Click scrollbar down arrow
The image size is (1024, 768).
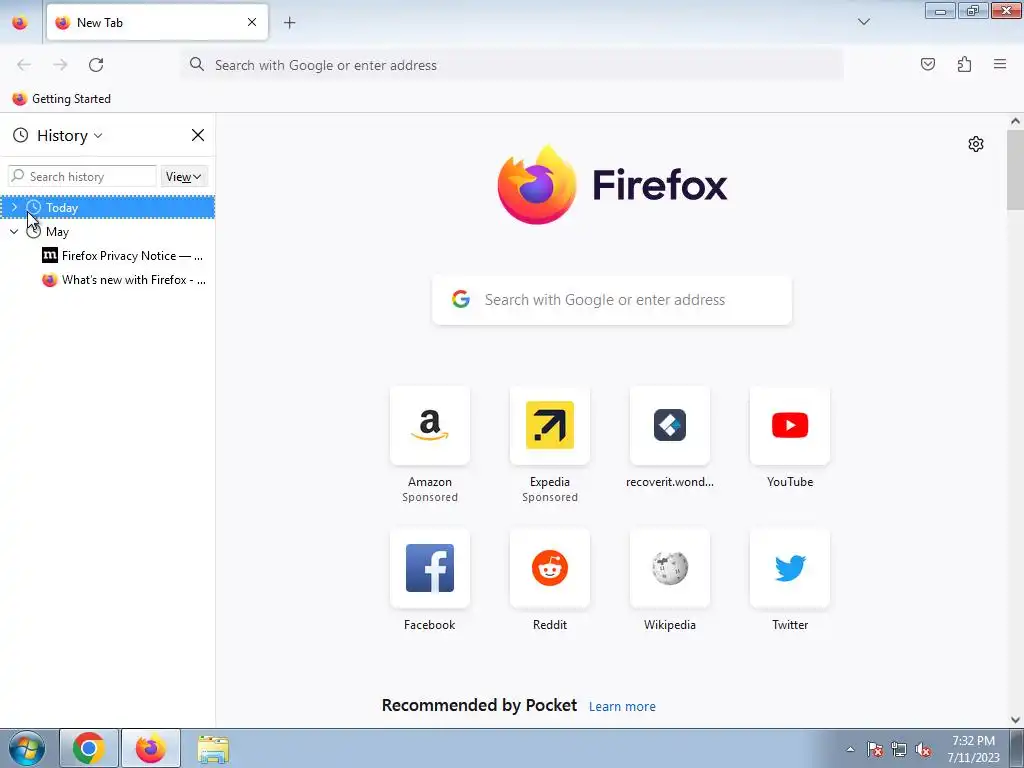point(1015,720)
